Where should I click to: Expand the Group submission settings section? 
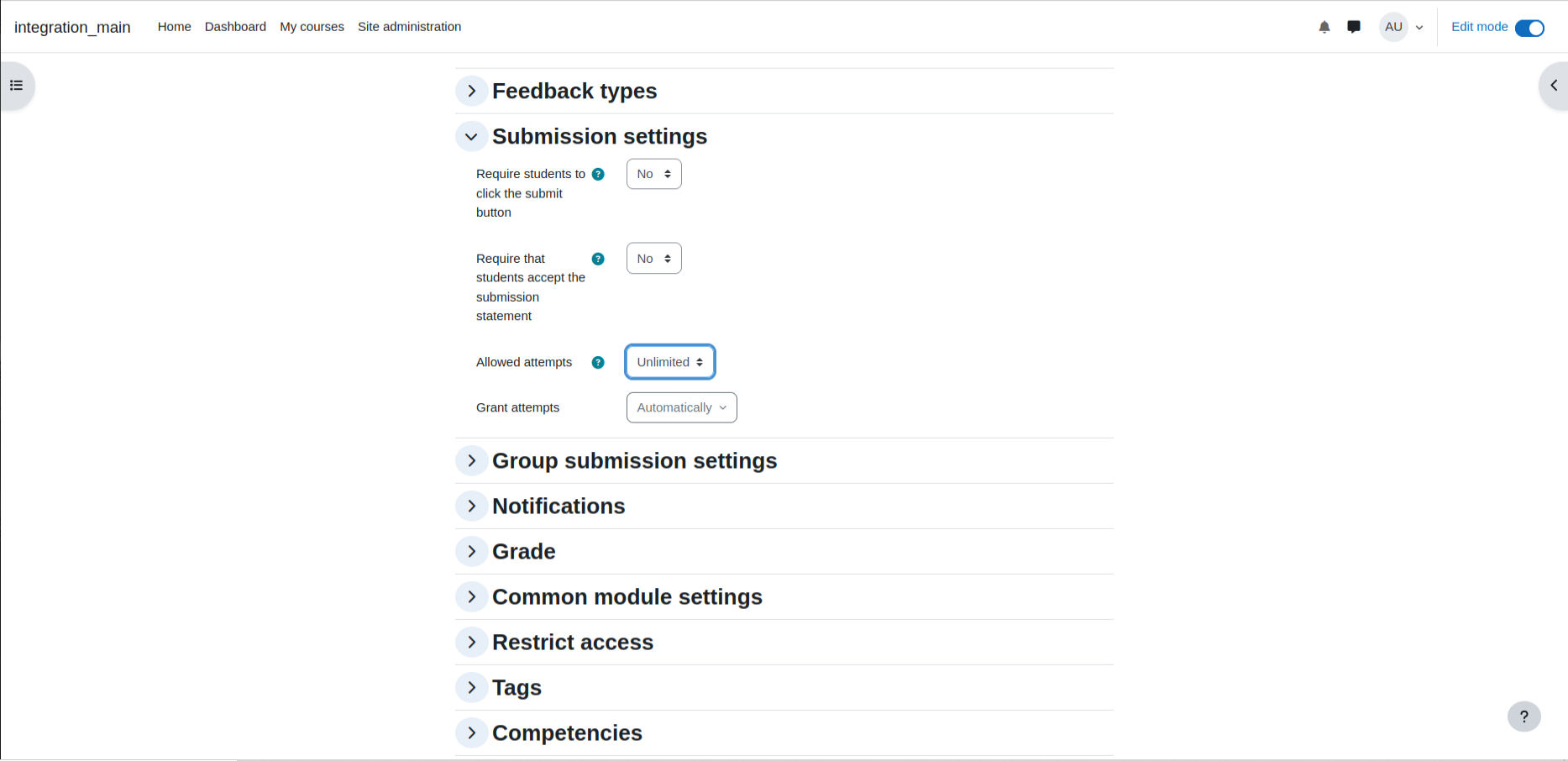471,460
